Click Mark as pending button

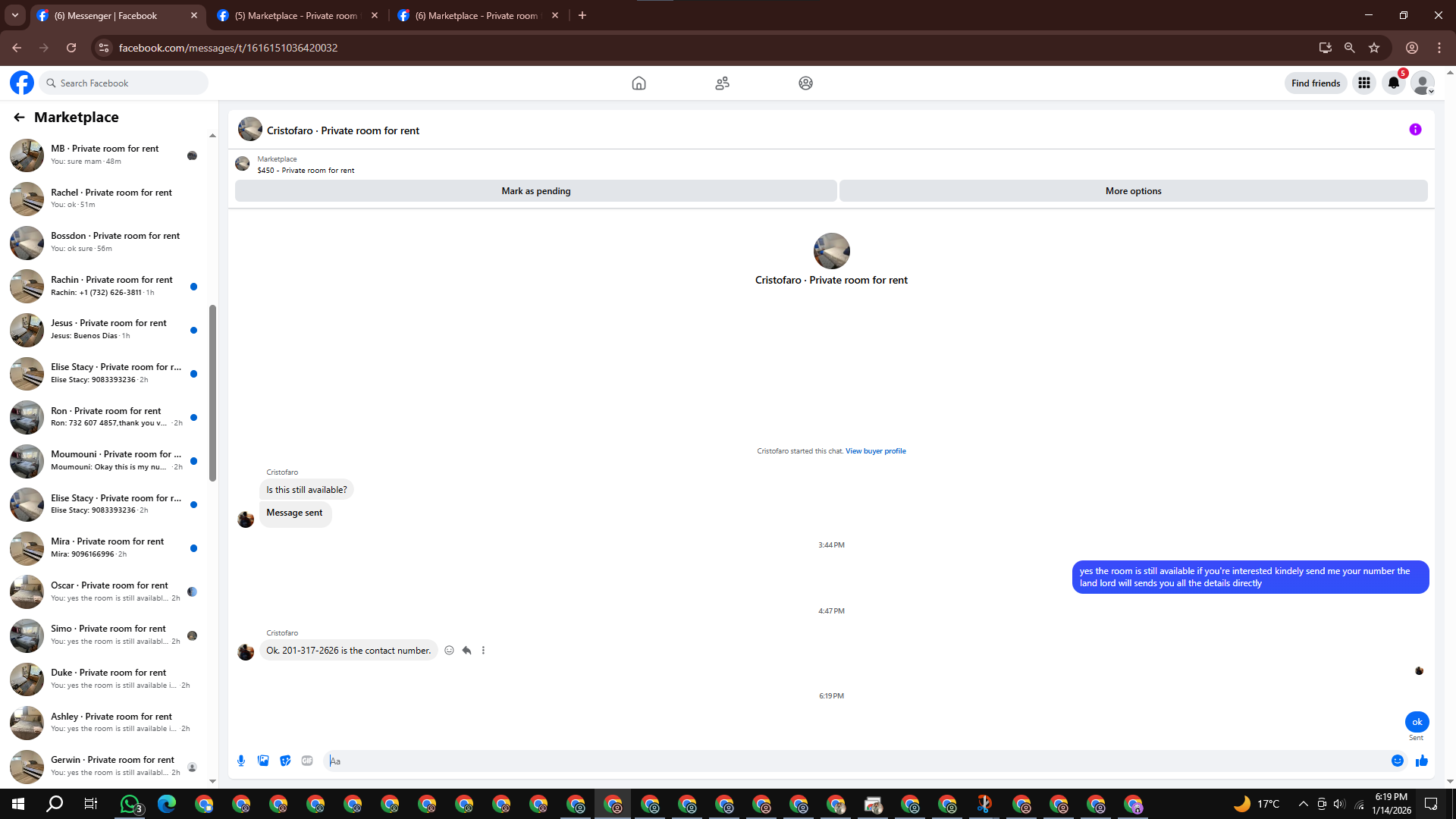(535, 191)
